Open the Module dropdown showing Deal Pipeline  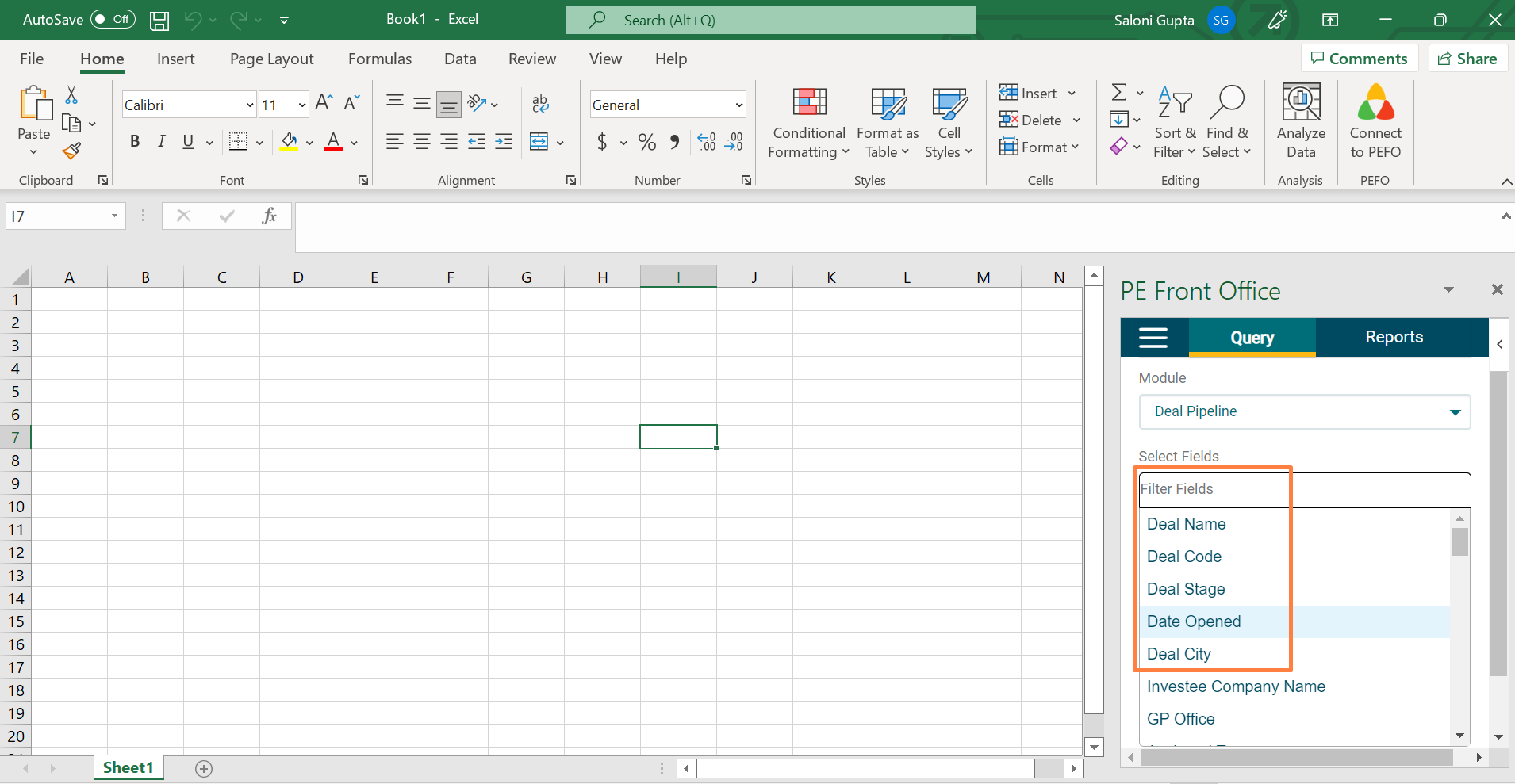click(x=1304, y=411)
